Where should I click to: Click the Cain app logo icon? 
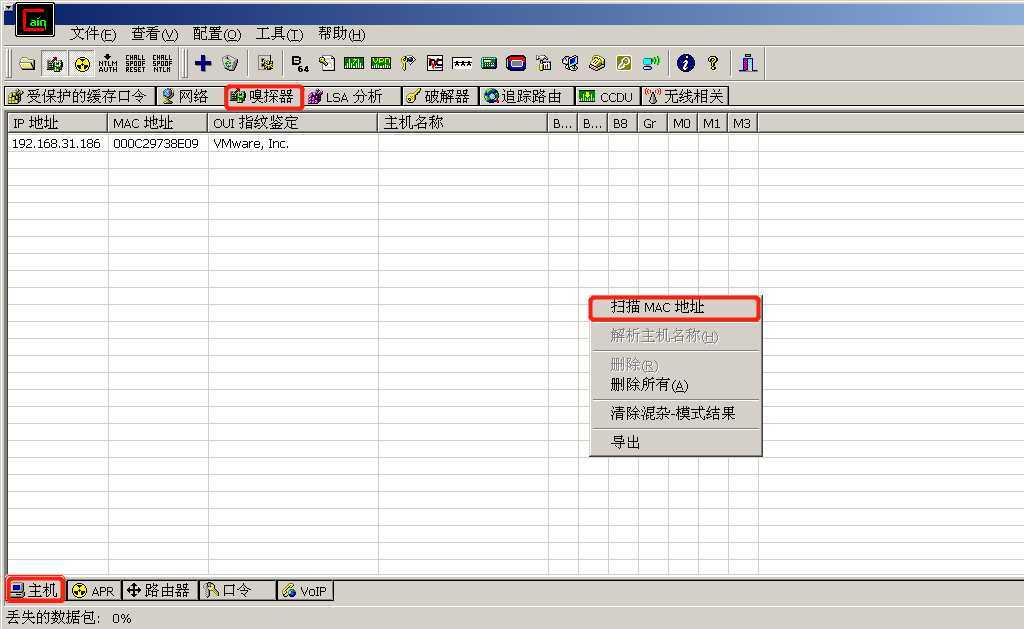(35, 20)
